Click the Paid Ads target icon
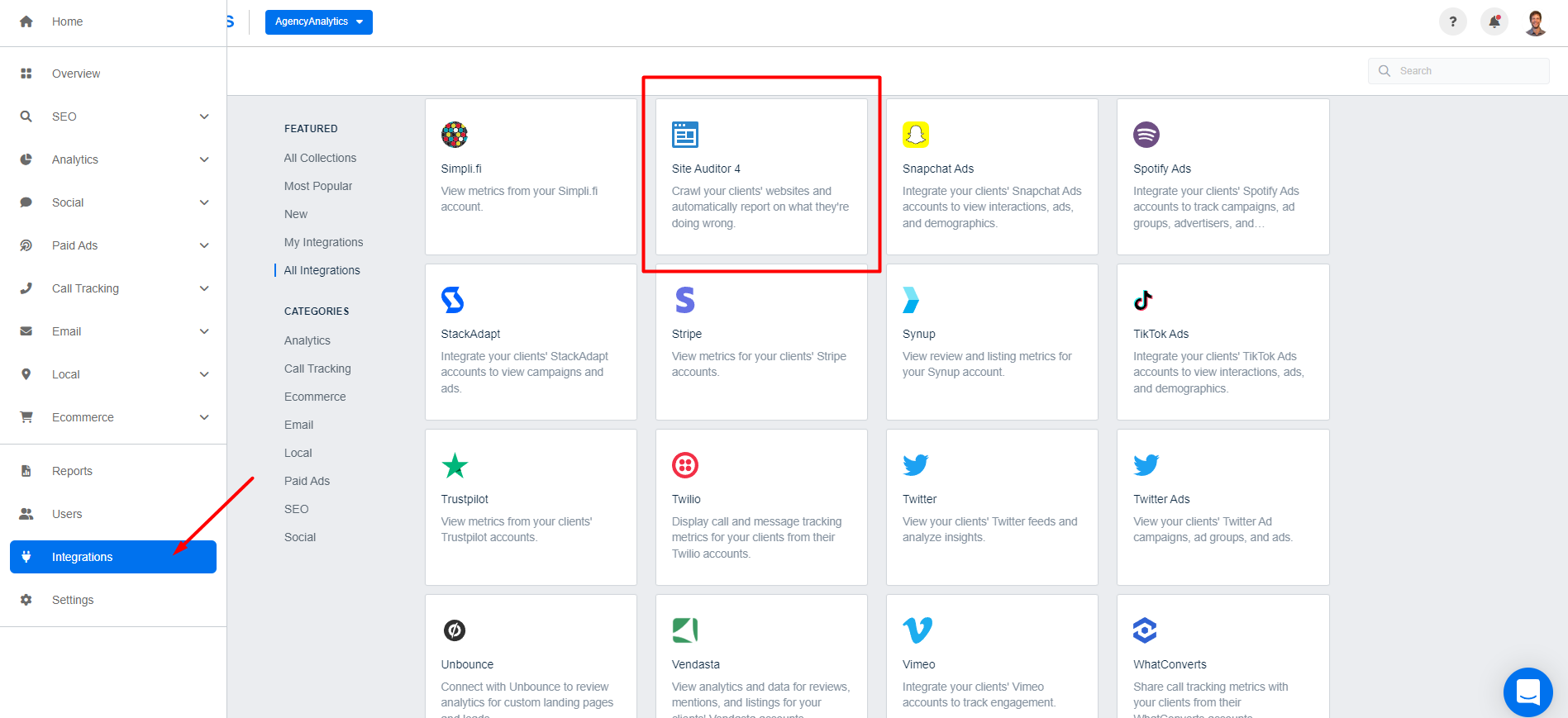This screenshot has width=1568, height=718. click(26, 245)
